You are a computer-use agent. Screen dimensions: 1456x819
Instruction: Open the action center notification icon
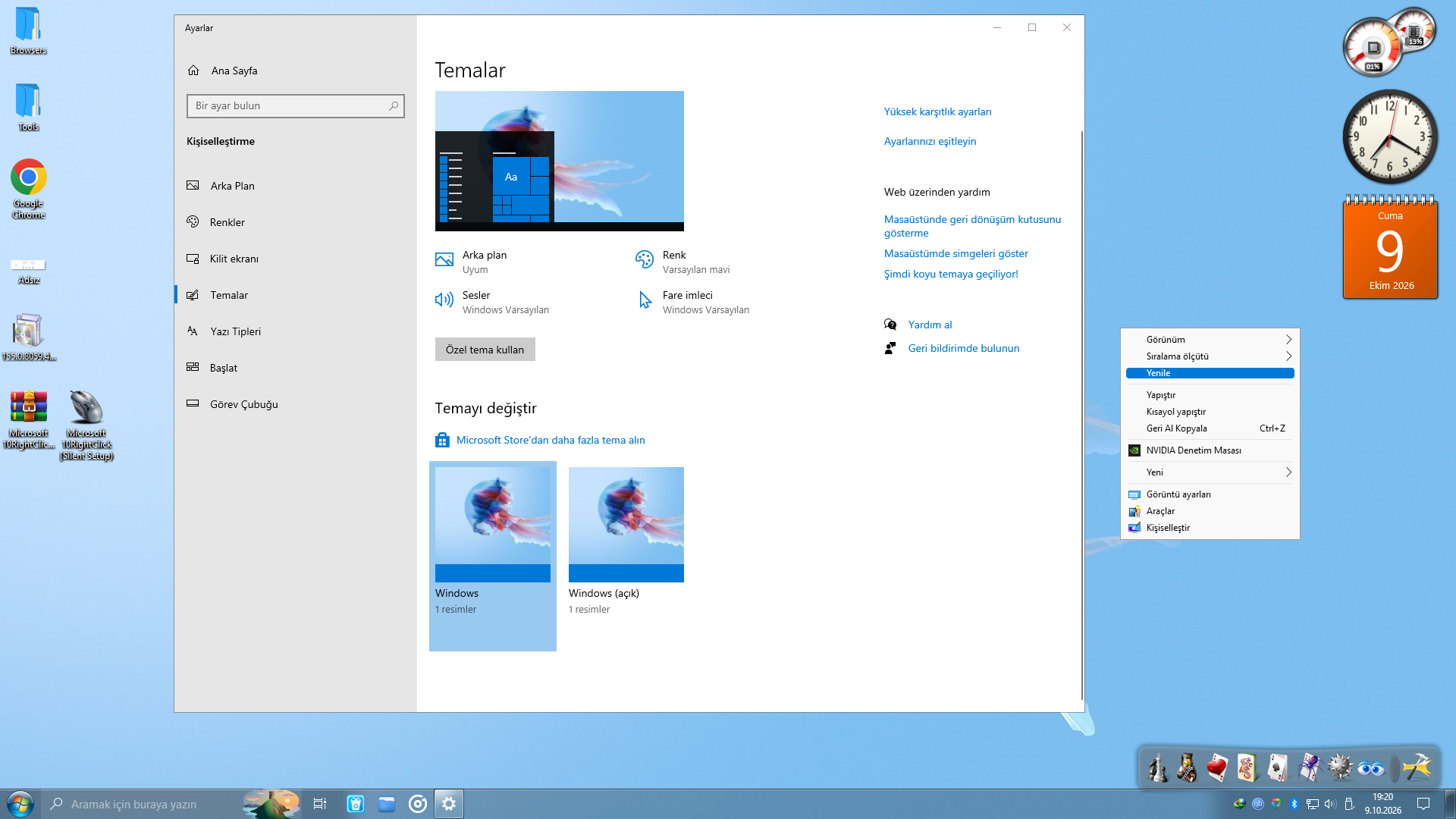[1423, 804]
